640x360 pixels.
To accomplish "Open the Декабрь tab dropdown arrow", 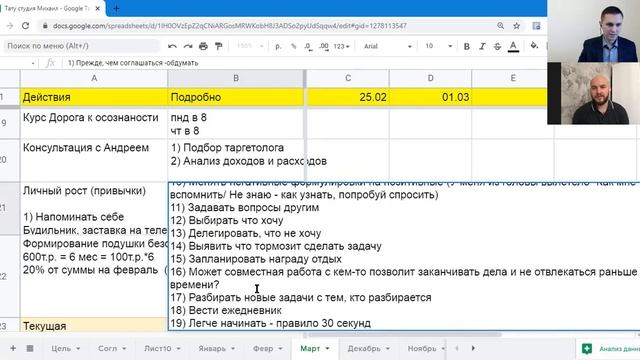I will click(388, 349).
